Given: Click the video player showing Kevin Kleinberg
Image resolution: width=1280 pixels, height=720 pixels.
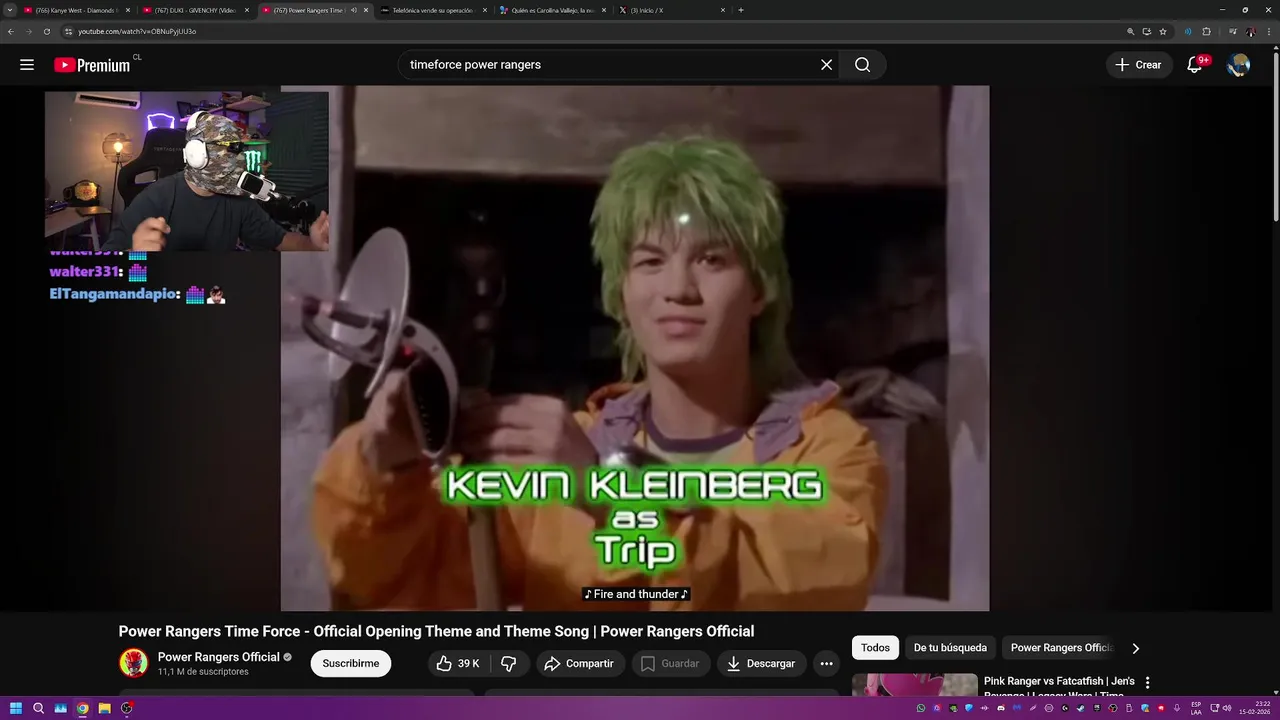Looking at the screenshot, I should point(635,348).
